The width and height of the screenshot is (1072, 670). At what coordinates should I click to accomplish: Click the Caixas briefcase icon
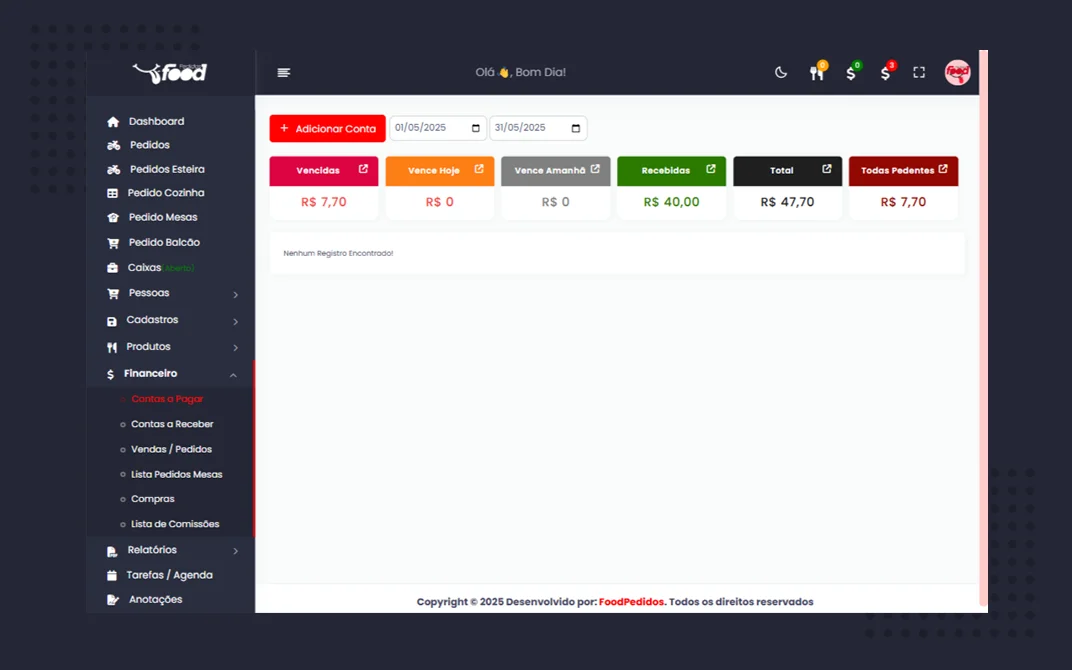point(112,268)
